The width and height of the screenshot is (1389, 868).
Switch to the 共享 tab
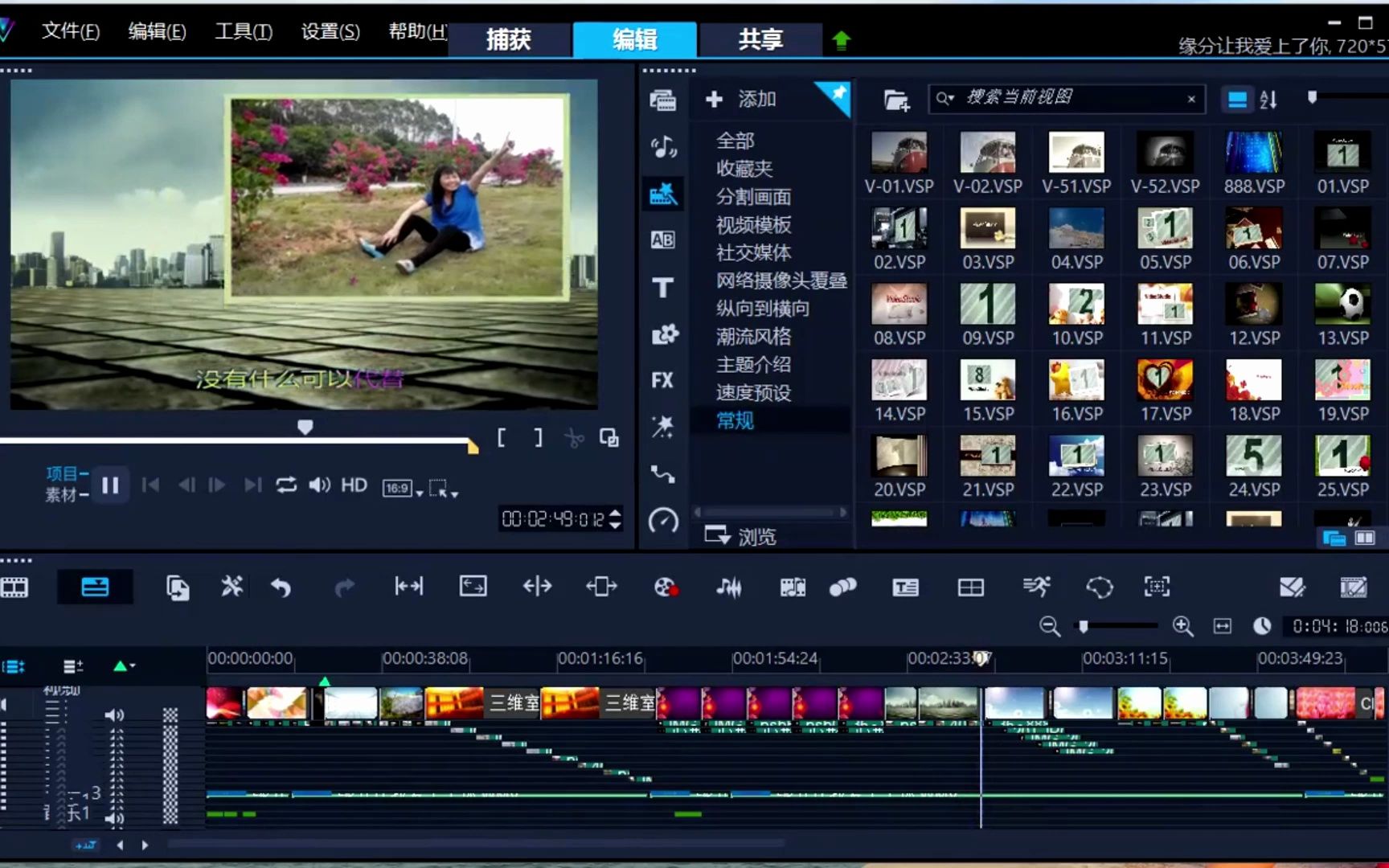(x=760, y=39)
